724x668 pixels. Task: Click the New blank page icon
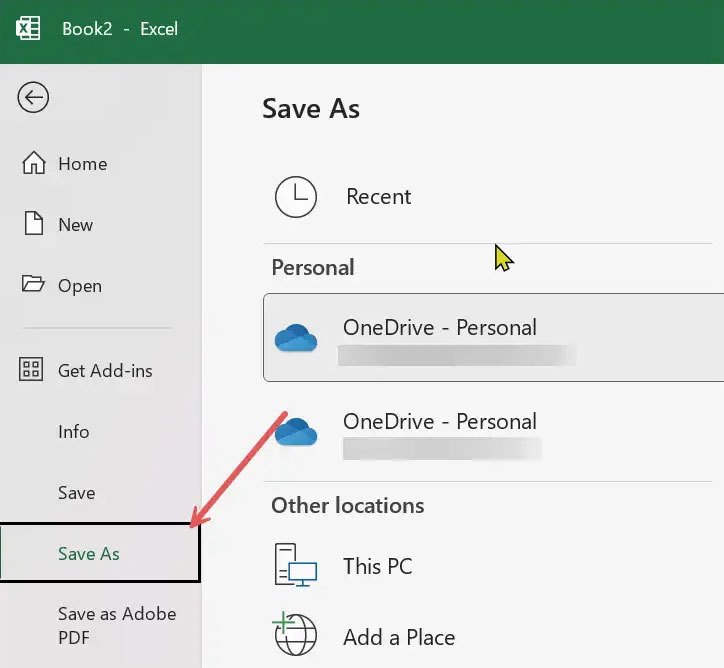(33, 225)
